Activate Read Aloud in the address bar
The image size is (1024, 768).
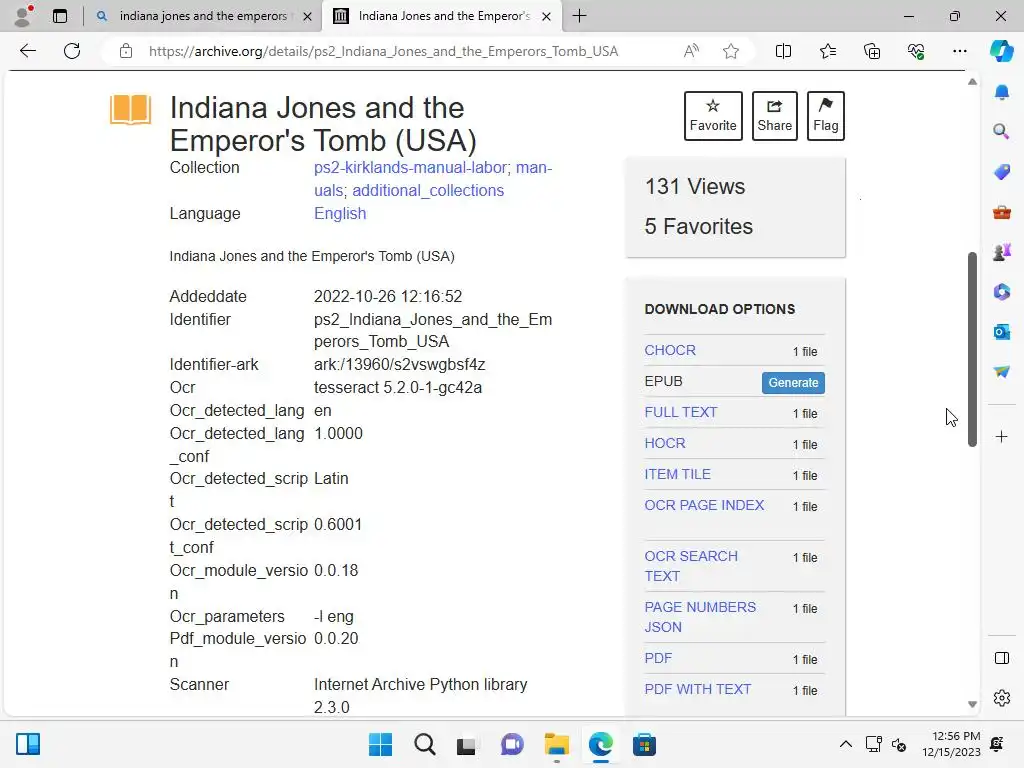[691, 51]
